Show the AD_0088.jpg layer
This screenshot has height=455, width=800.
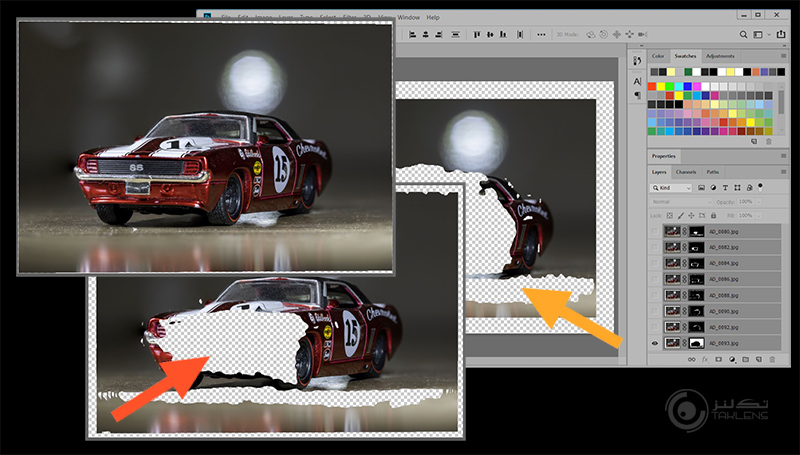coord(655,295)
